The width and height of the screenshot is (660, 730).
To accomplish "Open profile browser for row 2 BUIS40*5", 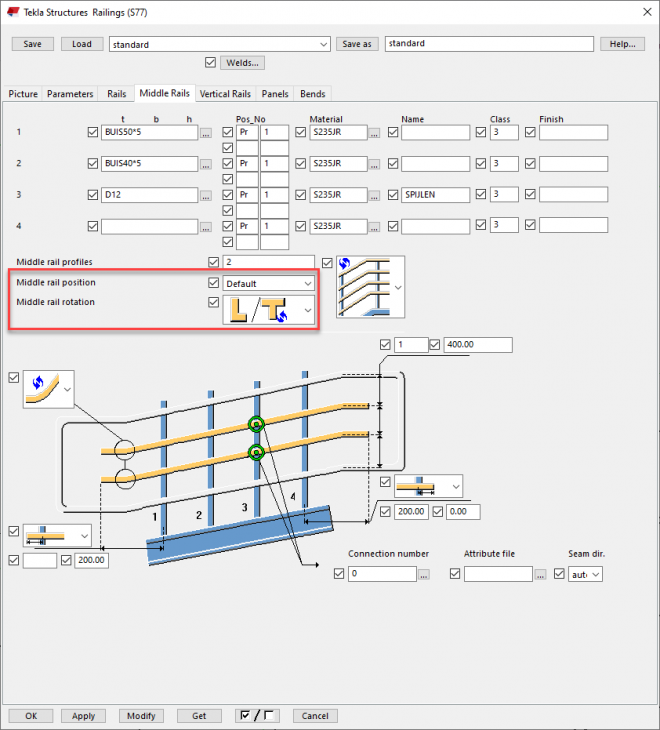I will (x=206, y=164).
